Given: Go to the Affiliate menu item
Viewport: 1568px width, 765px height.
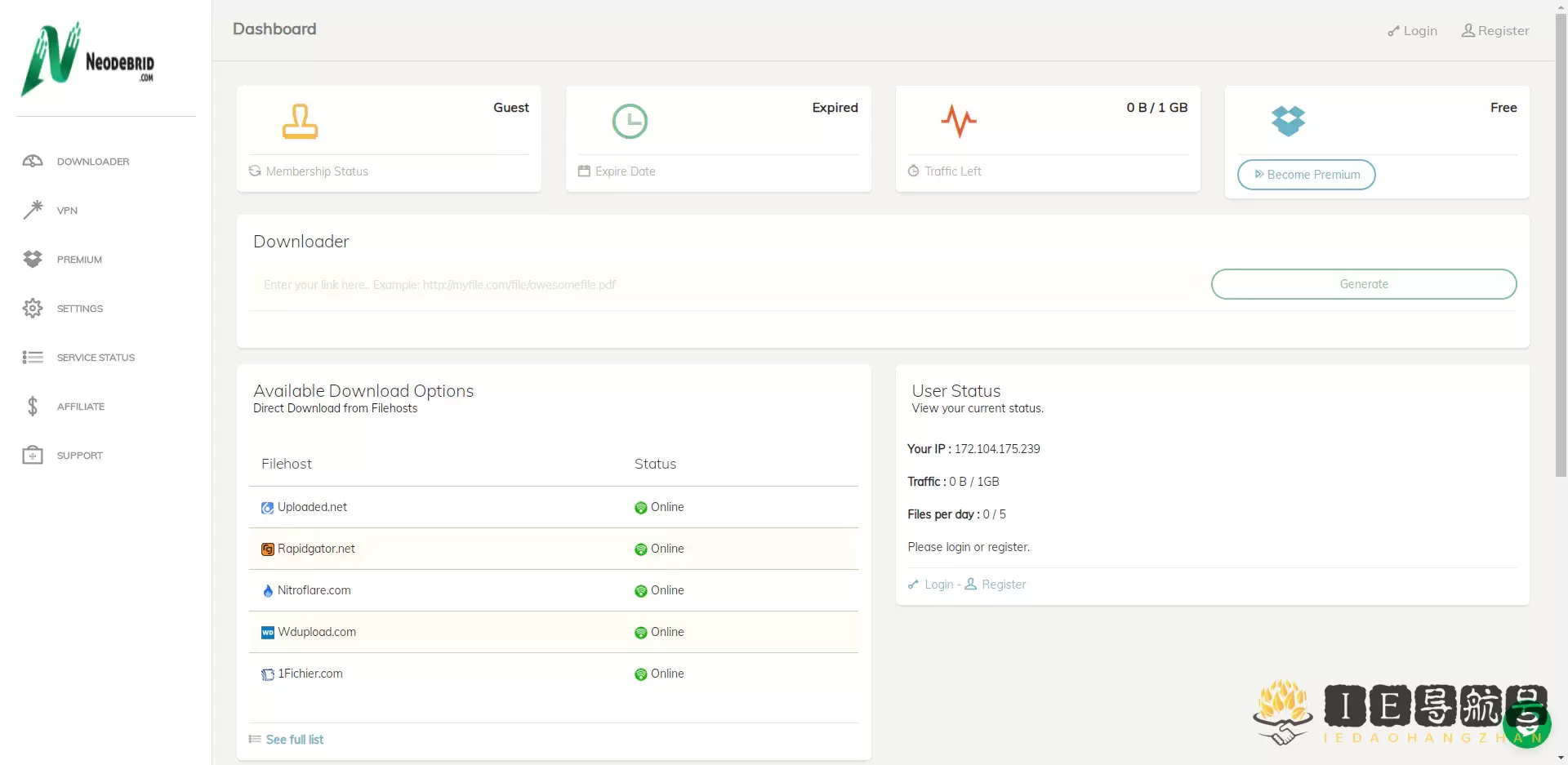Looking at the screenshot, I should click(x=81, y=407).
